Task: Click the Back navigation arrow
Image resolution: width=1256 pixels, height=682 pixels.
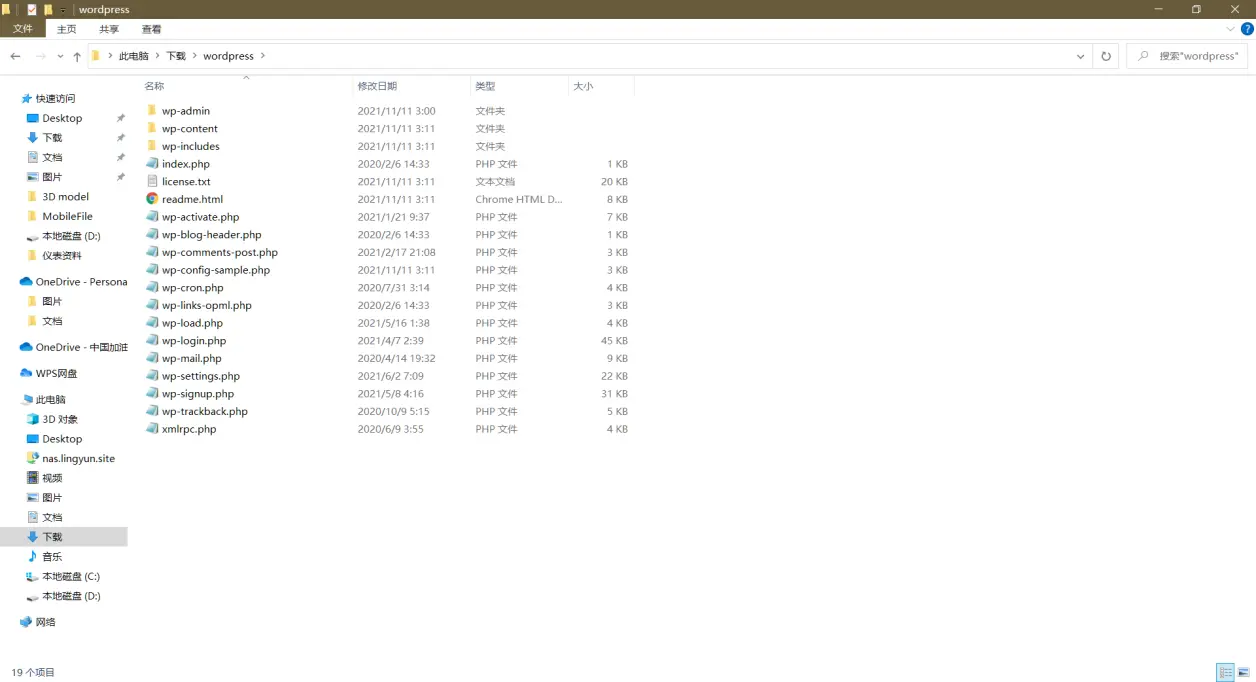Action: tap(15, 56)
